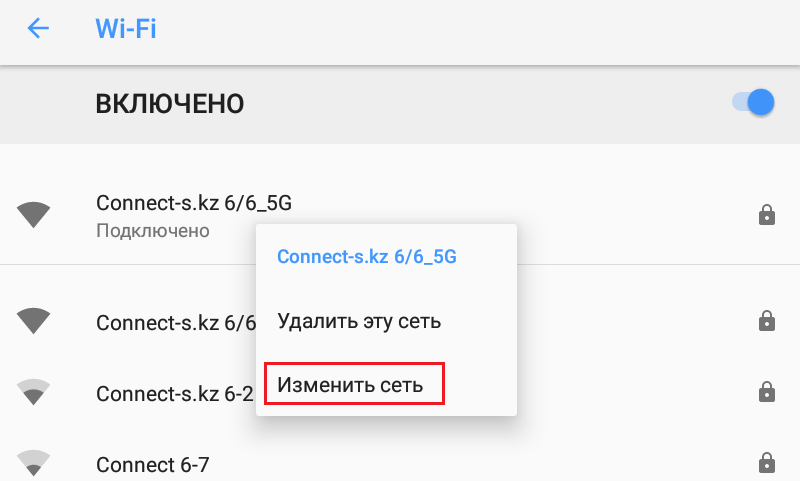Tap the Wi-Fi title in header
This screenshot has height=481, width=800.
coord(126,29)
